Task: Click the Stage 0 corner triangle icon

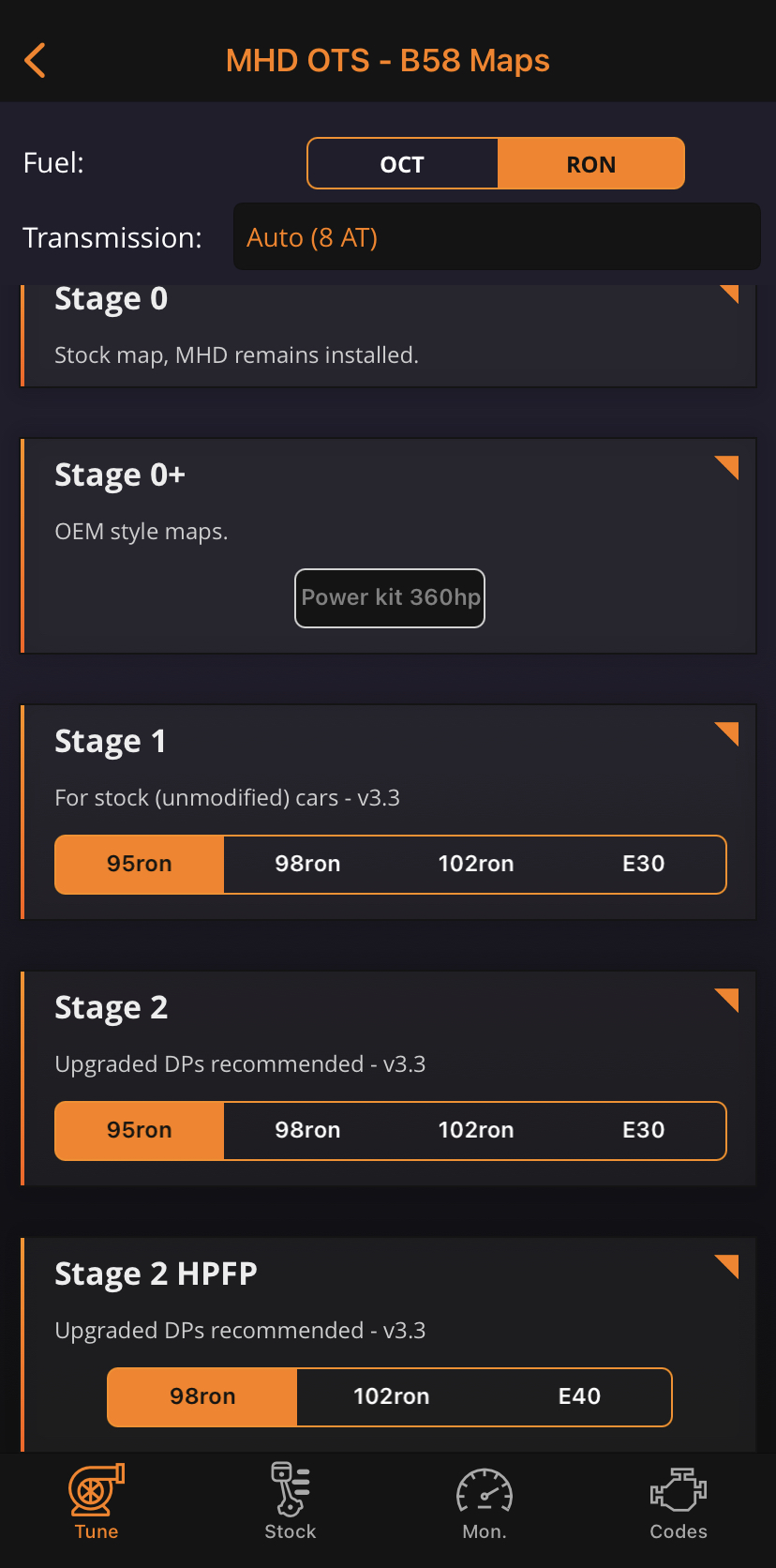Action: pos(729,294)
